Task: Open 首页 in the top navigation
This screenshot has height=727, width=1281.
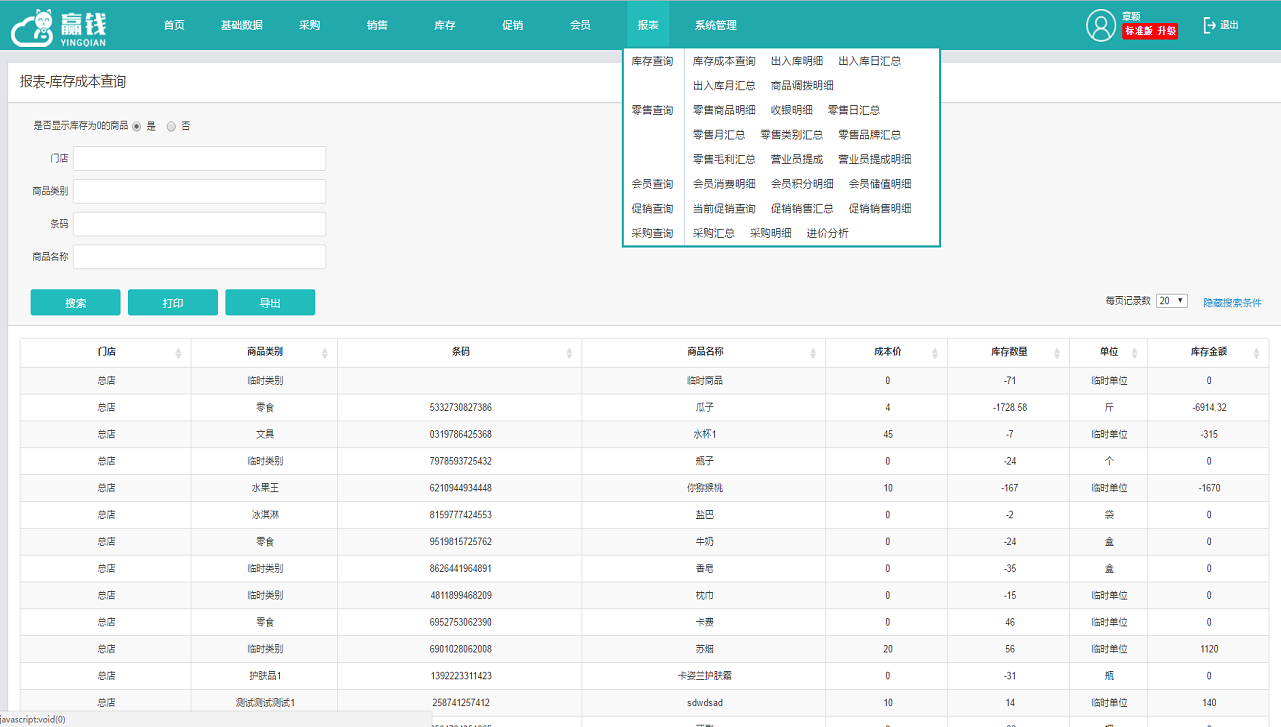Action: (x=174, y=25)
